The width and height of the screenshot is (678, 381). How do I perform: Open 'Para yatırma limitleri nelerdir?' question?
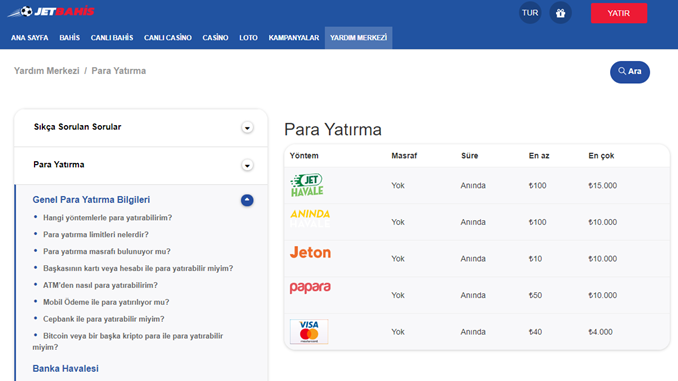(96, 234)
